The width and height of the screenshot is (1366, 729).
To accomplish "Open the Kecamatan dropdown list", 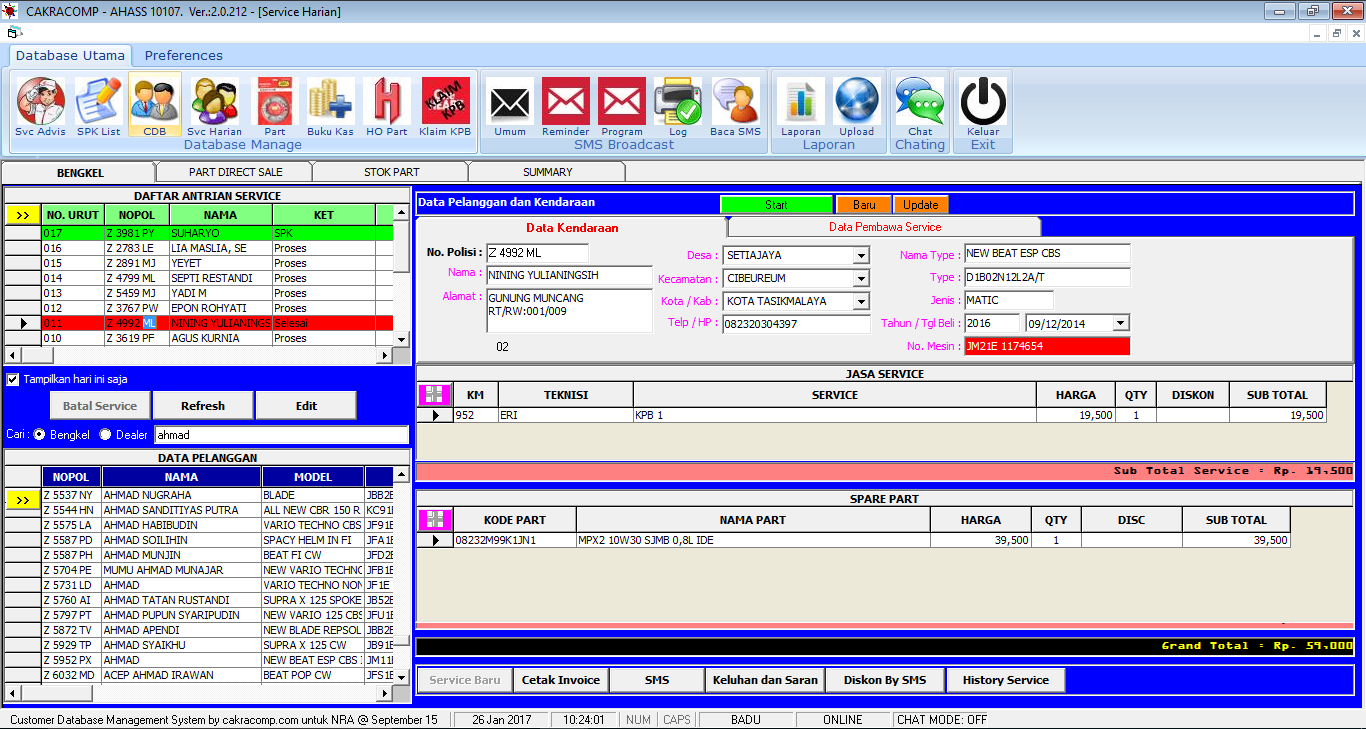I will pyautogui.click(x=861, y=279).
